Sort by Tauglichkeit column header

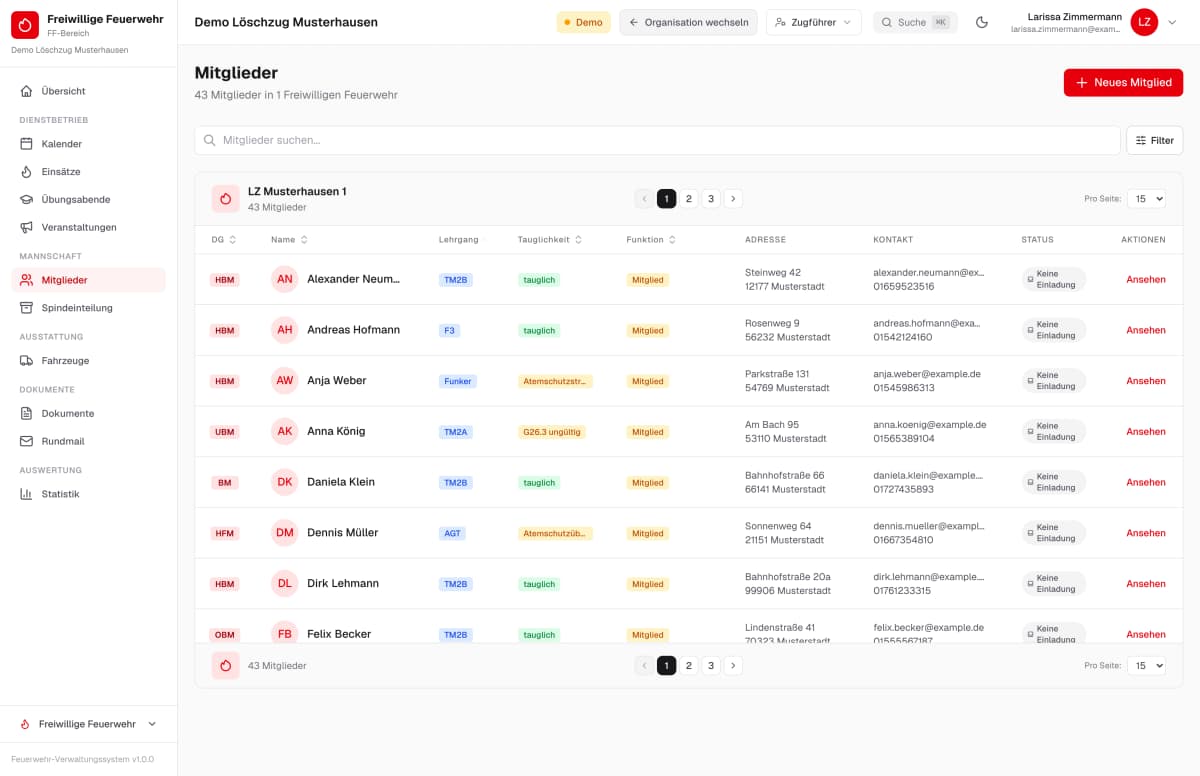[550, 240]
